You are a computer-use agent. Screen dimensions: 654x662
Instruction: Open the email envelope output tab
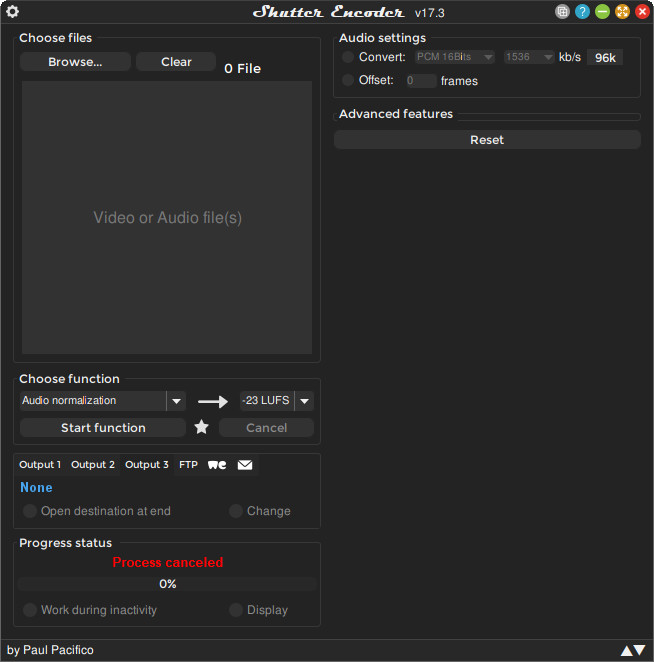245,465
